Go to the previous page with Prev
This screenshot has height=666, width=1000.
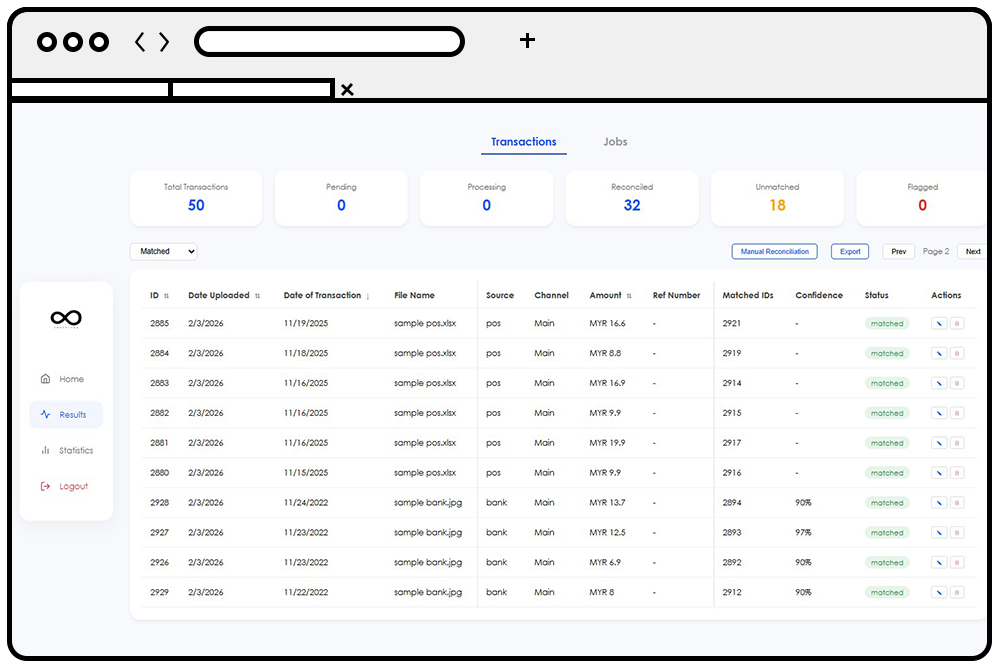point(898,252)
